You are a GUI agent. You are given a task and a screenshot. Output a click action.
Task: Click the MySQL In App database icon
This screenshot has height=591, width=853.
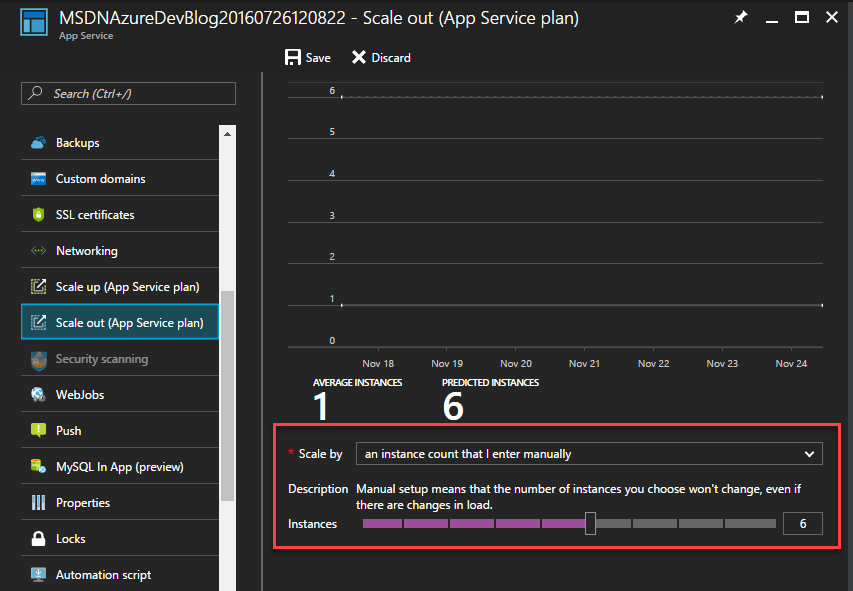tap(38, 466)
